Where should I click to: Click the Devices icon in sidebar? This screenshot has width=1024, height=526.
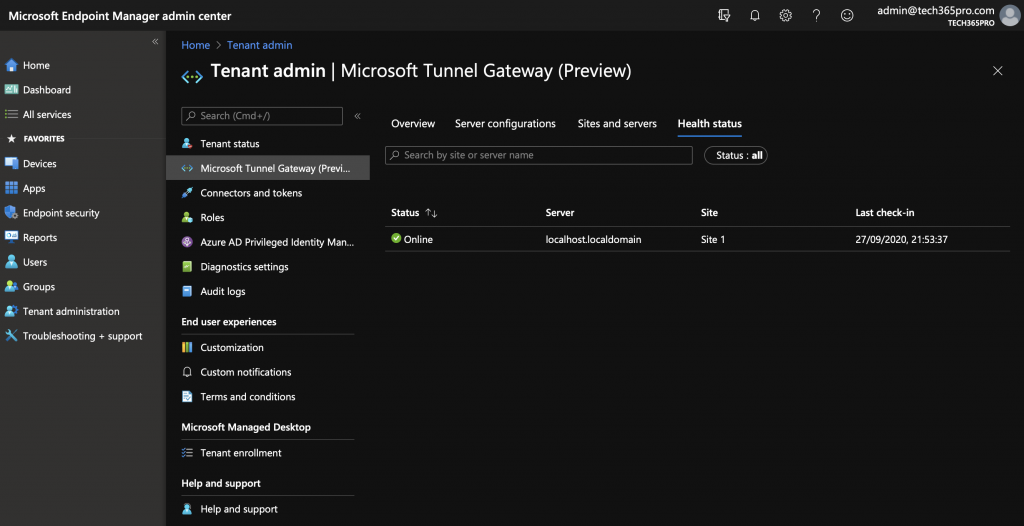[x=12, y=164]
